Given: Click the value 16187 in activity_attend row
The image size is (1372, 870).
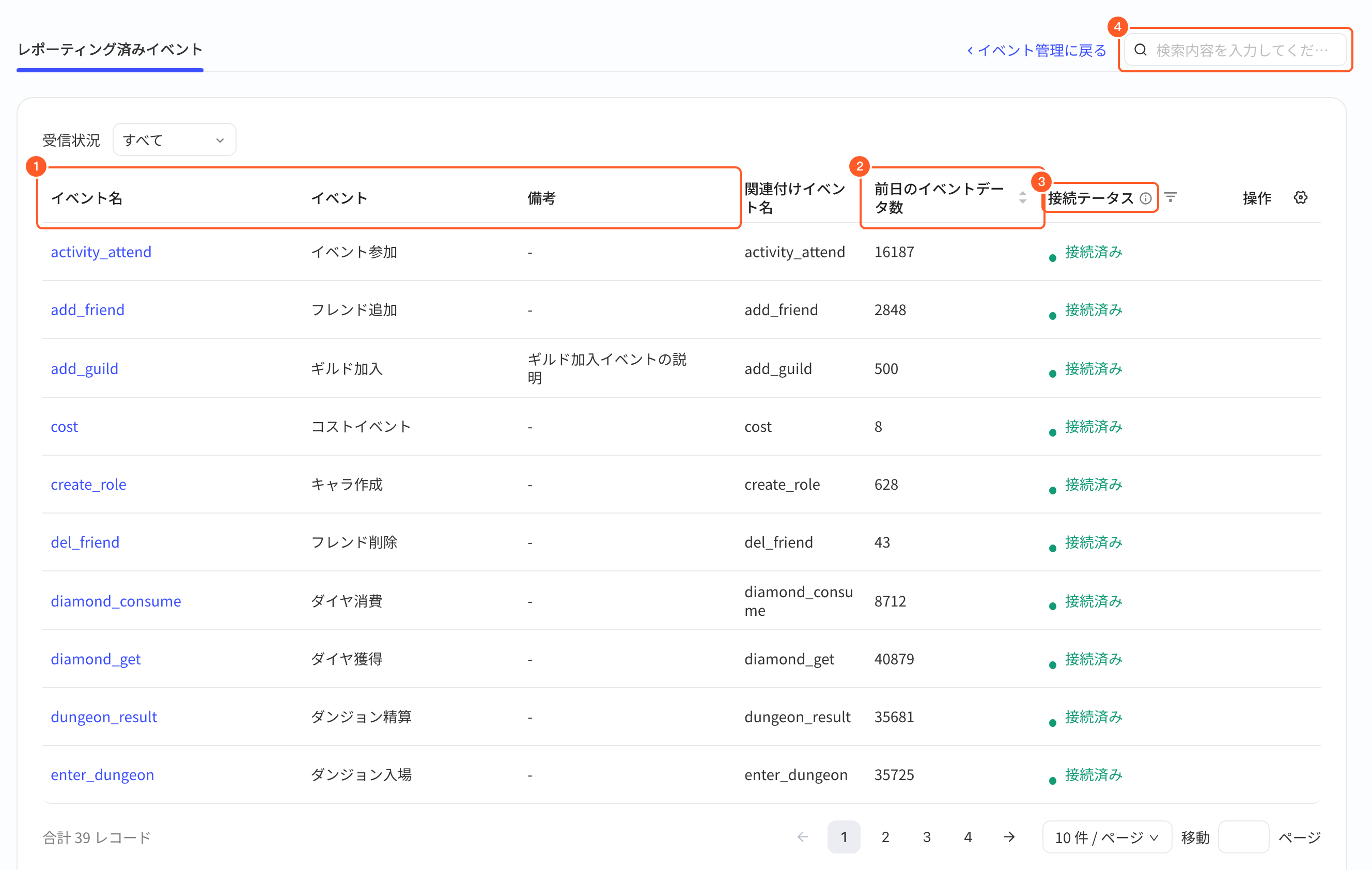Looking at the screenshot, I should point(894,252).
